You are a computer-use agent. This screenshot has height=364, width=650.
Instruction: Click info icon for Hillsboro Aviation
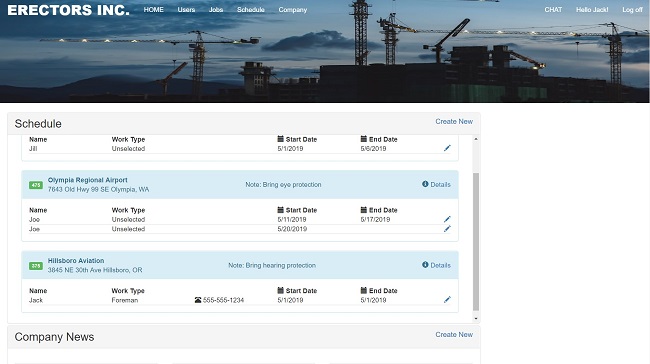tap(425, 265)
